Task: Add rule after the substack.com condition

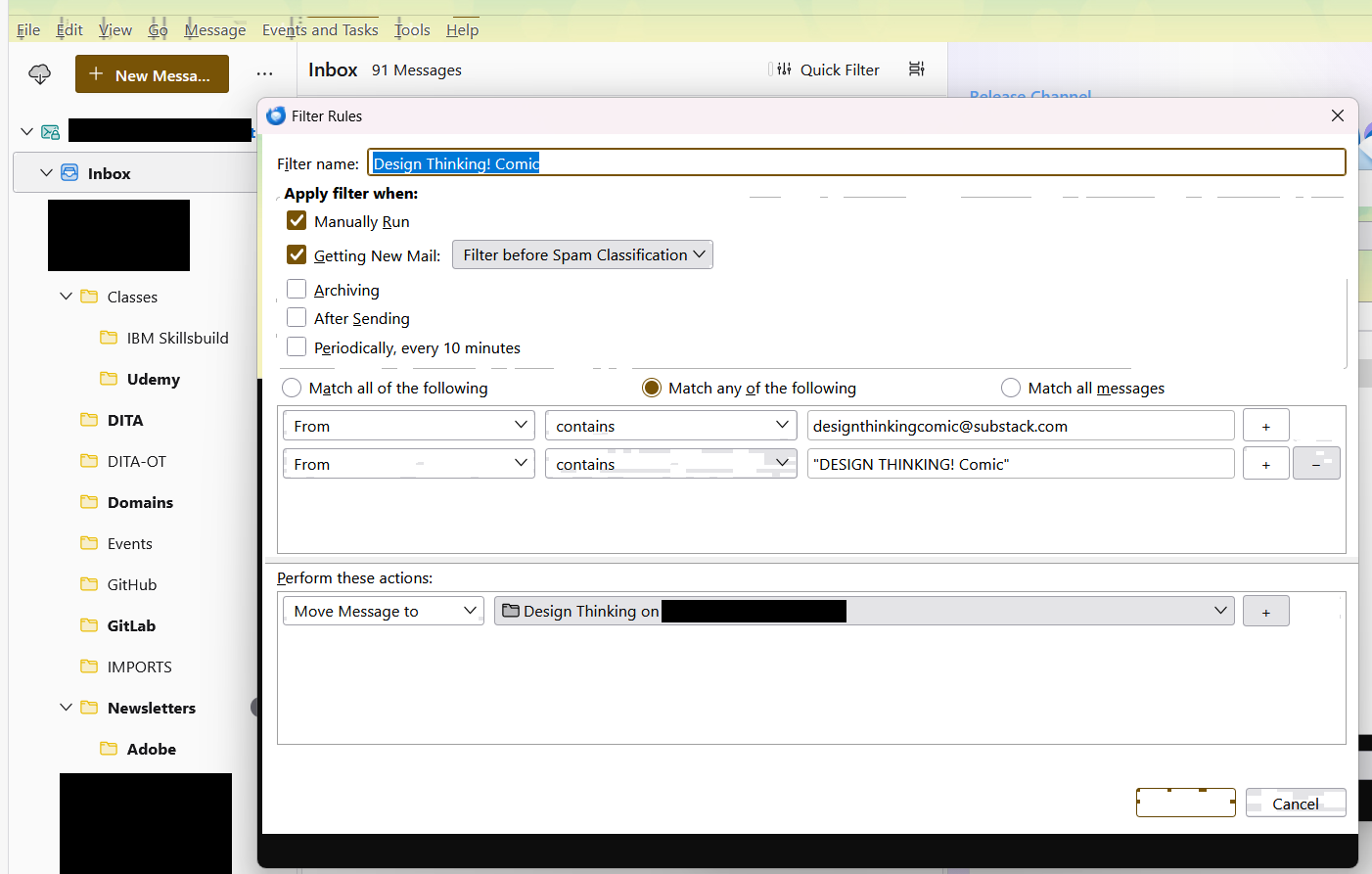Action: pos(1265,426)
